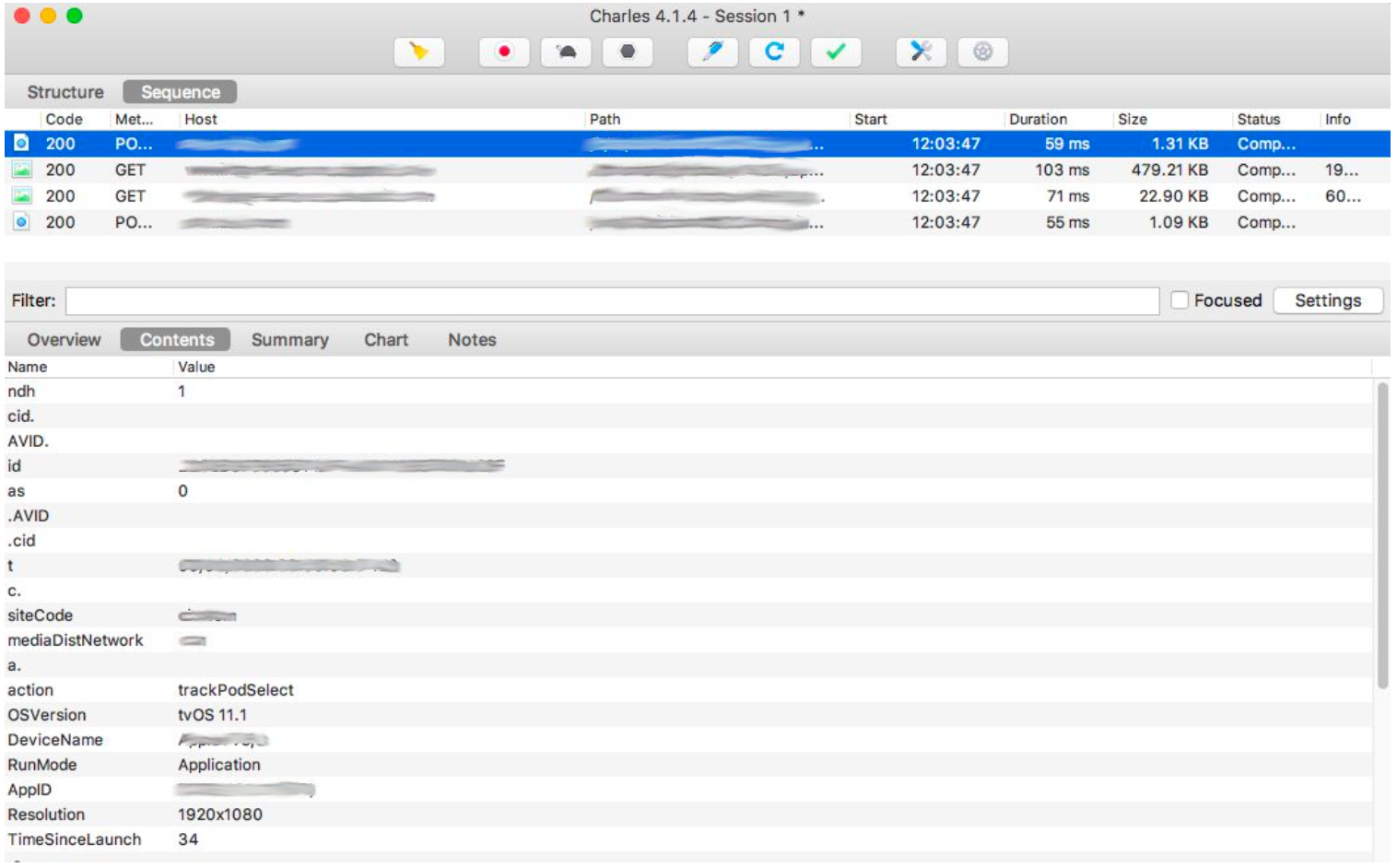Switch to the Notes tab

pos(472,339)
